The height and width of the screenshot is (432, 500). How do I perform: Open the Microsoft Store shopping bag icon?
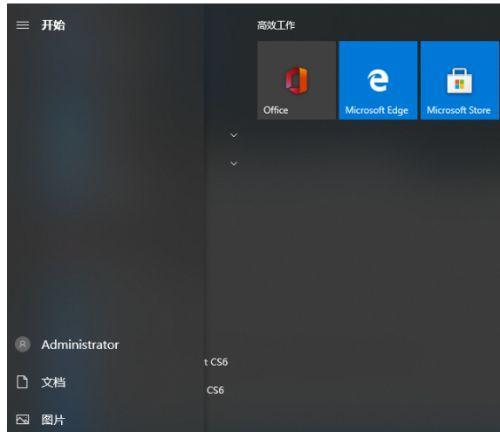[x=459, y=81]
